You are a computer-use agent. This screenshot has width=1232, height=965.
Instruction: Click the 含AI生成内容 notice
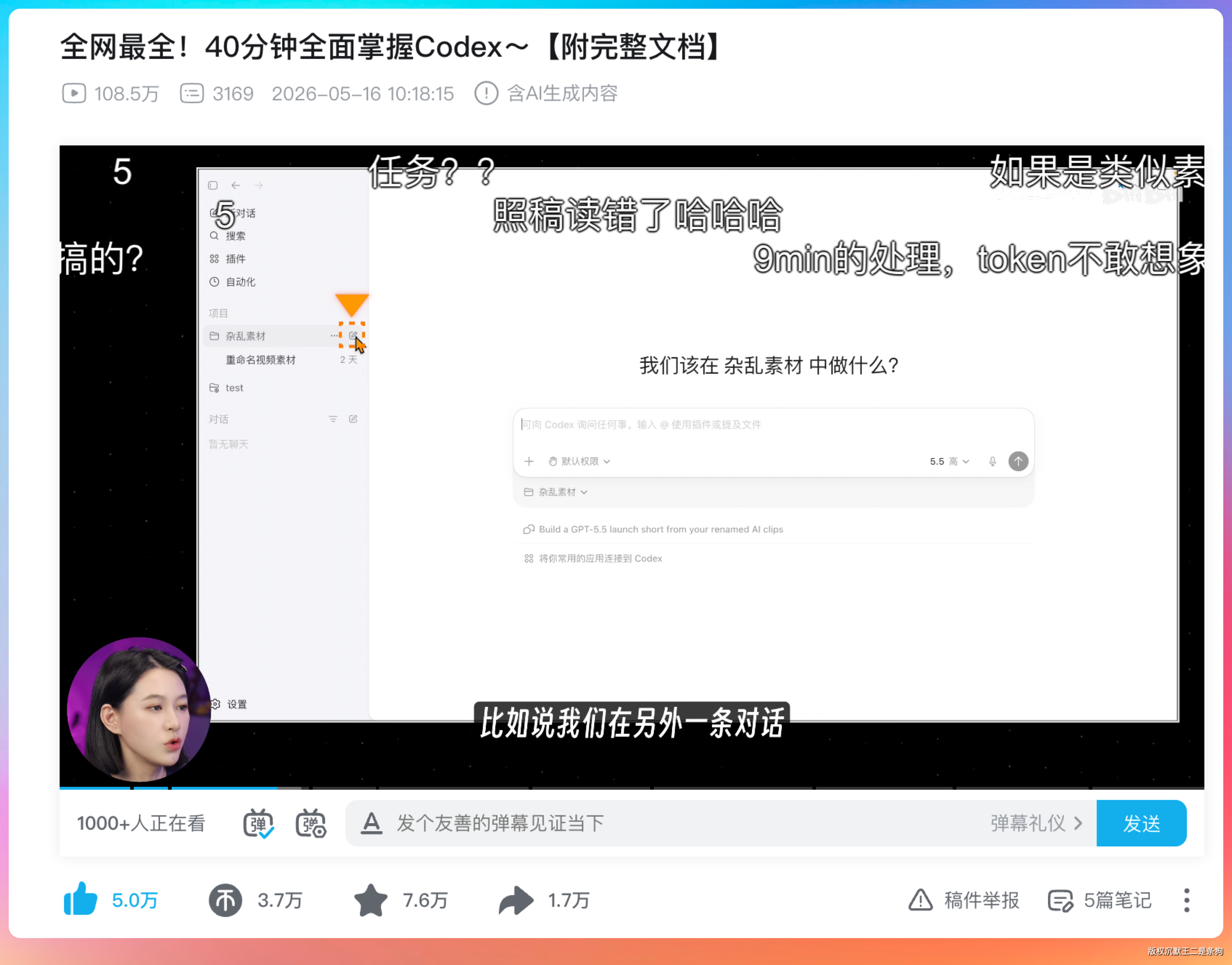546,93
